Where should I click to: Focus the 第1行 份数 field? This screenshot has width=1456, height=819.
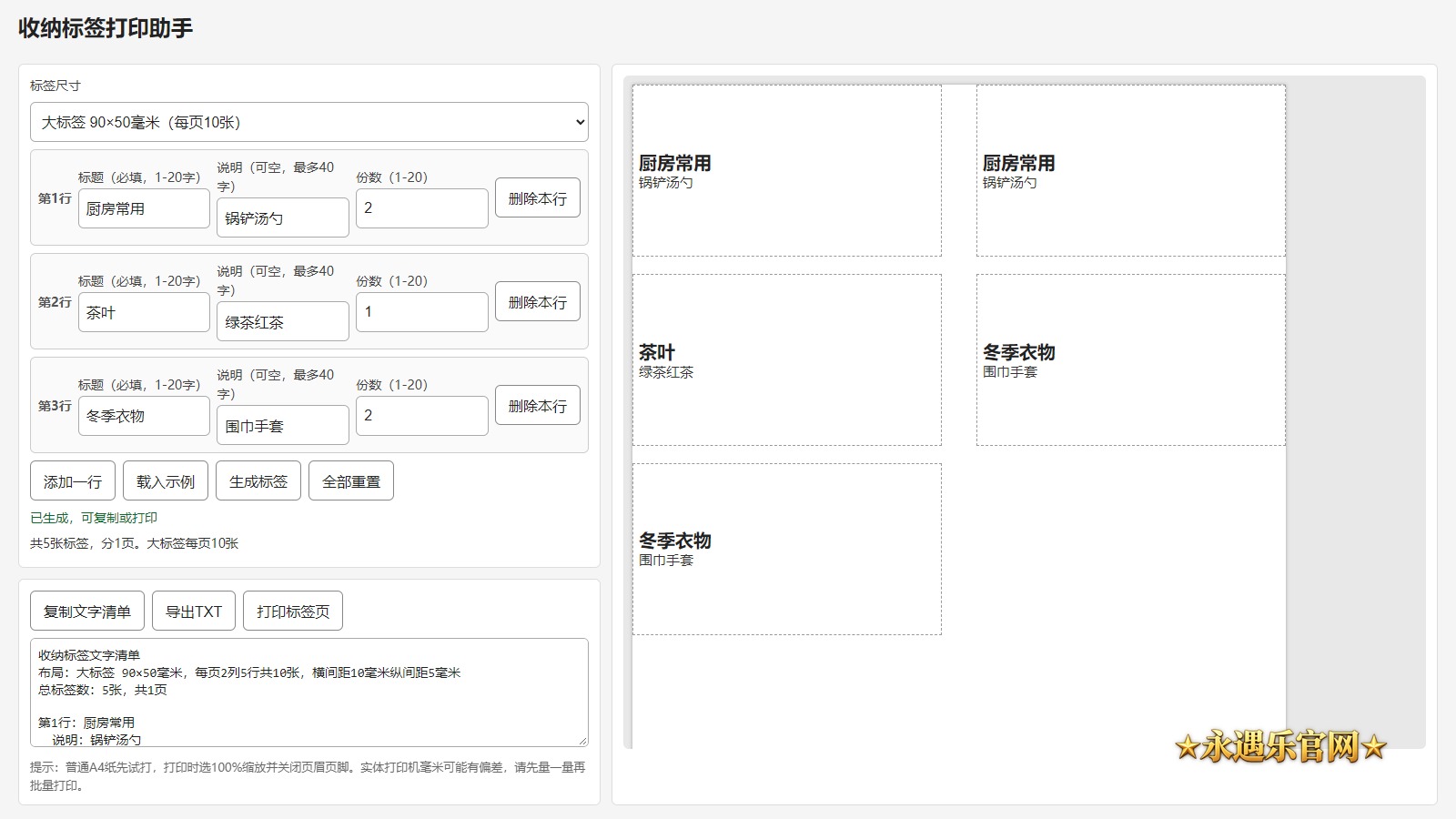(x=422, y=208)
